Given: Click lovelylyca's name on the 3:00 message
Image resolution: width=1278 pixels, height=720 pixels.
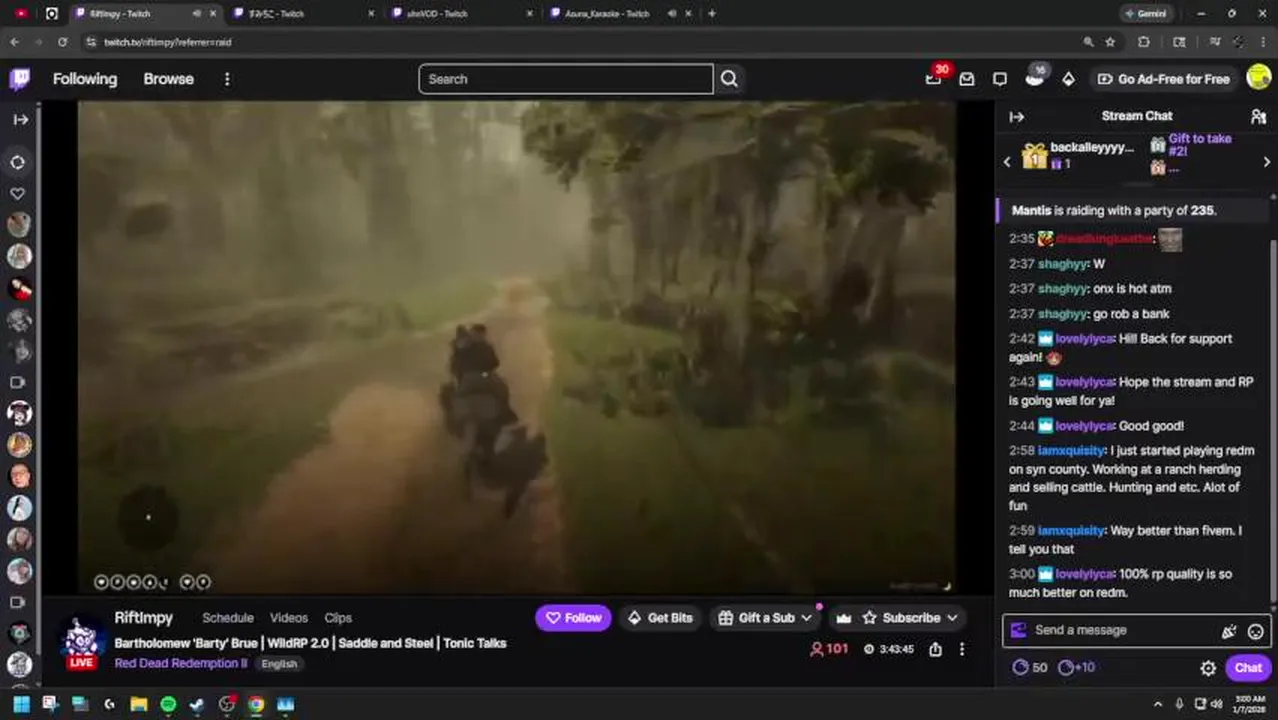Looking at the screenshot, I should (1084, 574).
